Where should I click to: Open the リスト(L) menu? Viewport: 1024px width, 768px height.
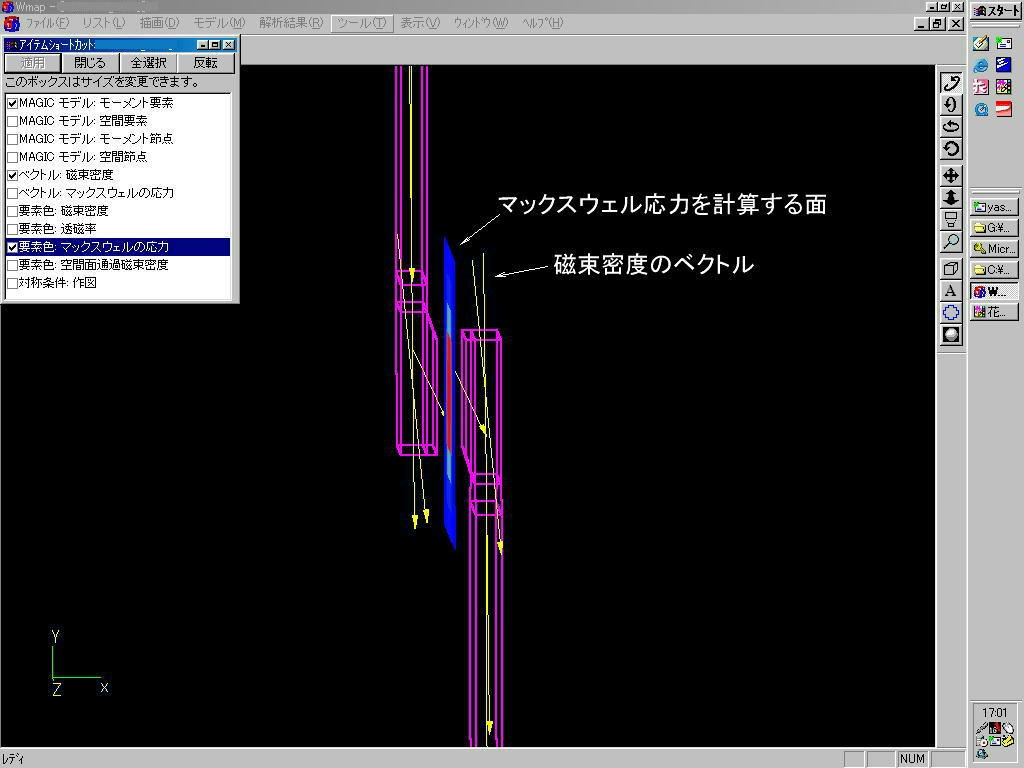tap(103, 23)
